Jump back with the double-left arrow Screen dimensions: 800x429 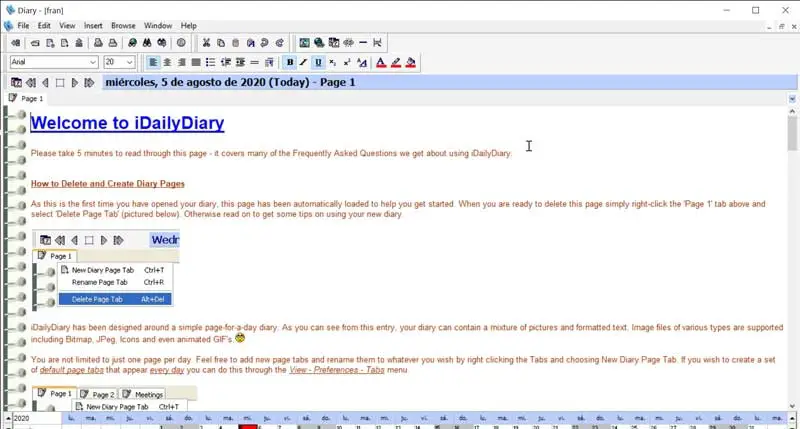pos(31,83)
